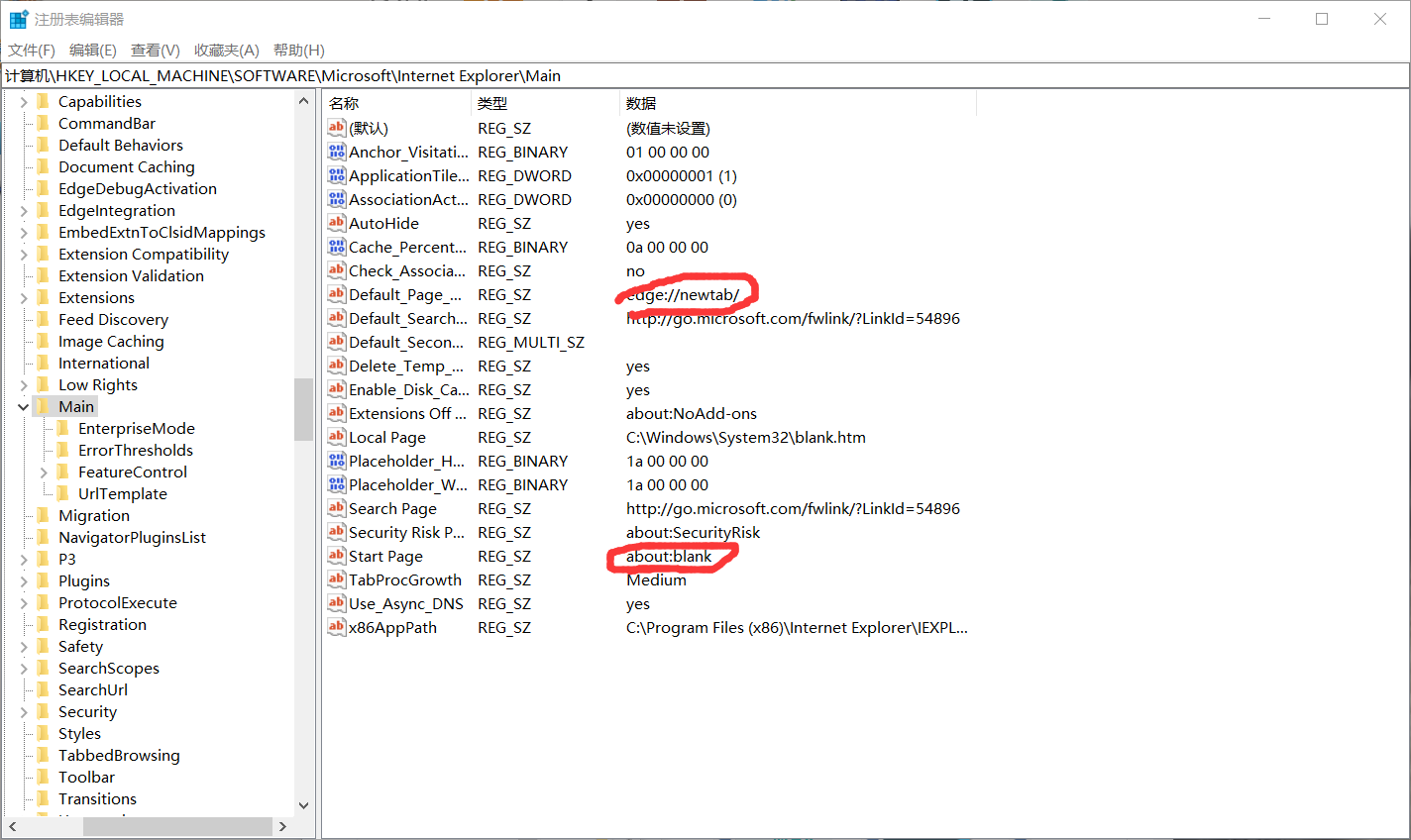Expand the Extension Compatibility key
Image resolution: width=1411 pixels, height=840 pixels.
[23, 254]
